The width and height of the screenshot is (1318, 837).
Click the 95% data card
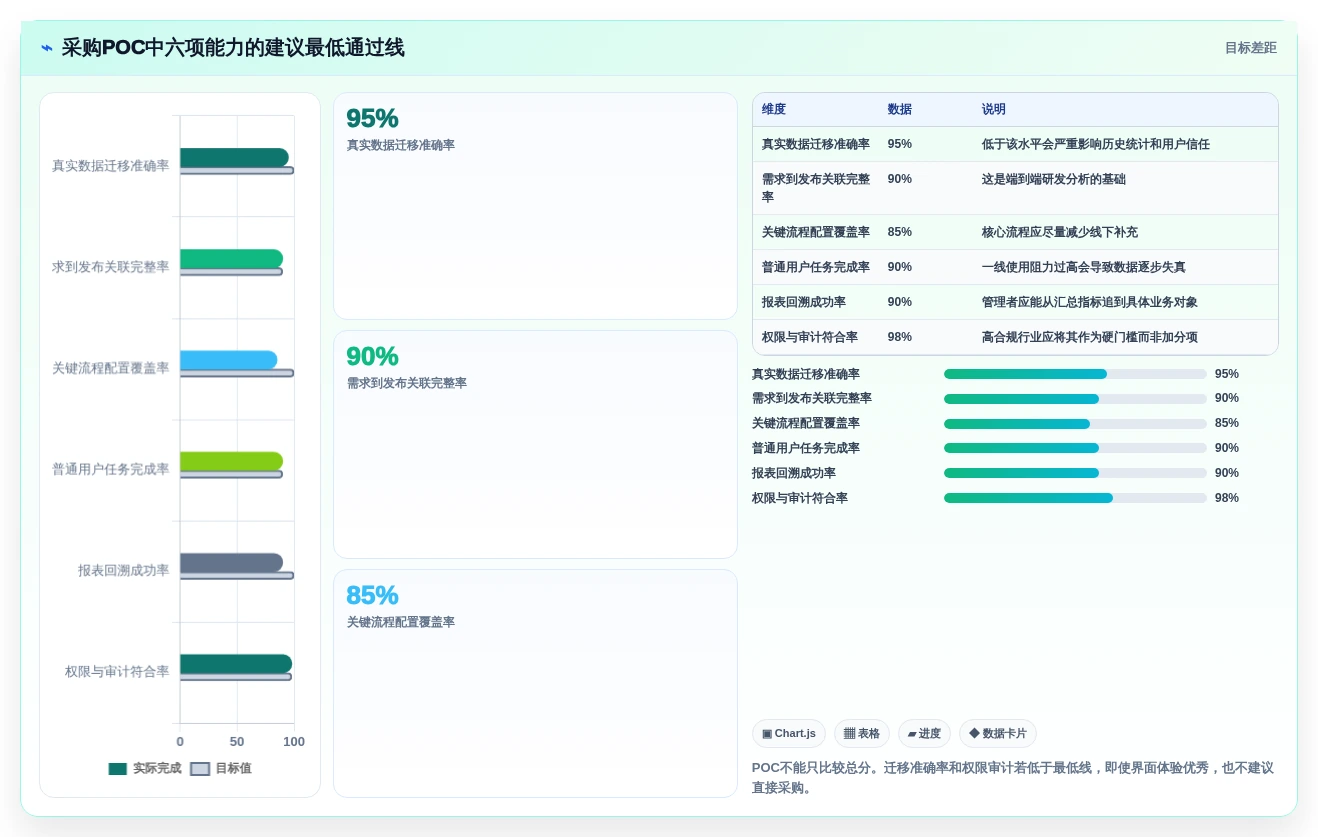pyautogui.click(x=535, y=206)
